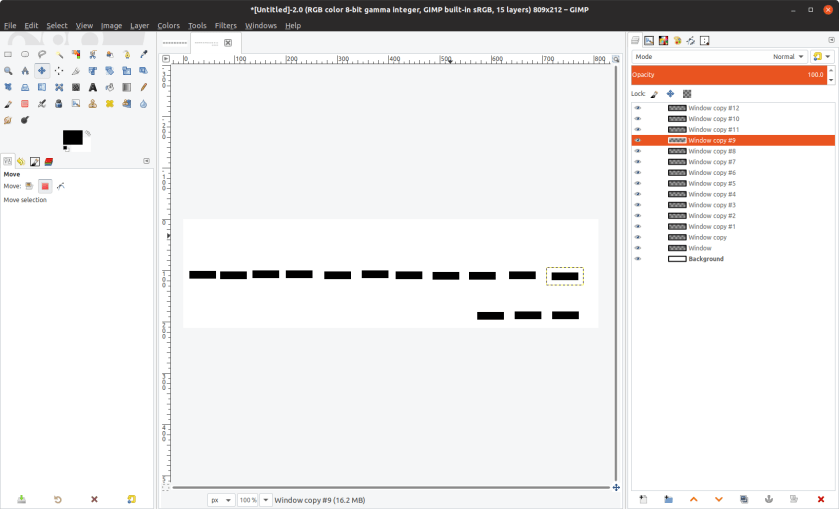This screenshot has width=839, height=509.
Task: Open the Colors menu
Action: 168,25
